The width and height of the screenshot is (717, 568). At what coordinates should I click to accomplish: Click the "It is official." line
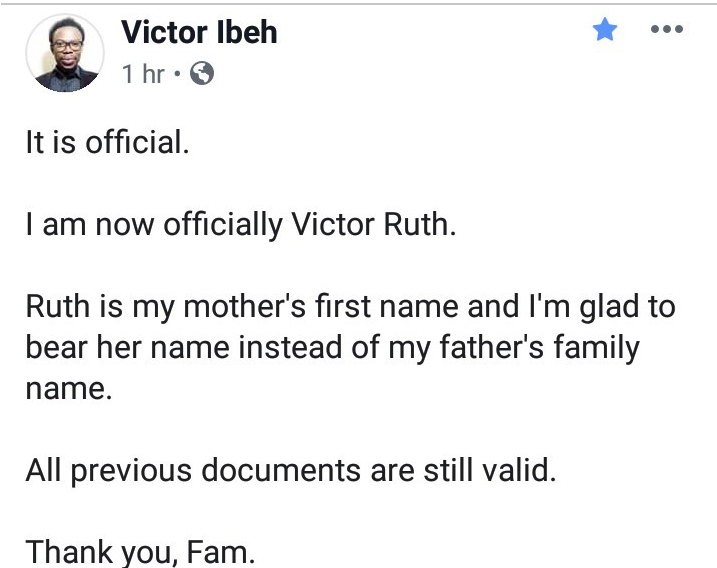(x=106, y=142)
